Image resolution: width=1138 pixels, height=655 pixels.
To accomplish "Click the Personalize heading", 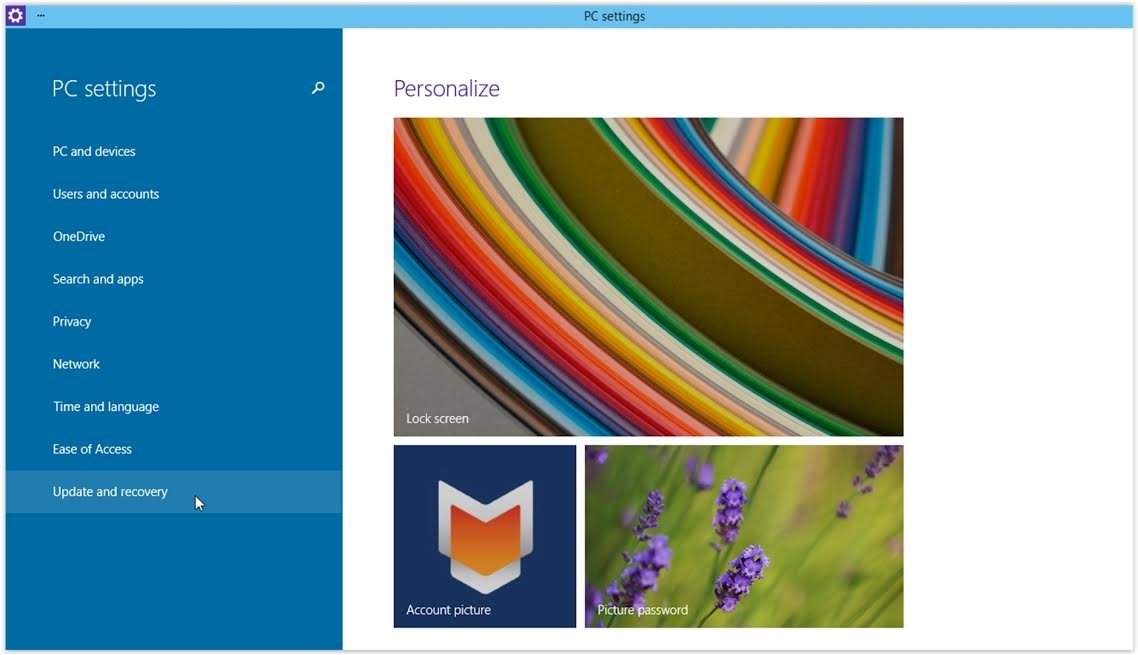I will [446, 89].
